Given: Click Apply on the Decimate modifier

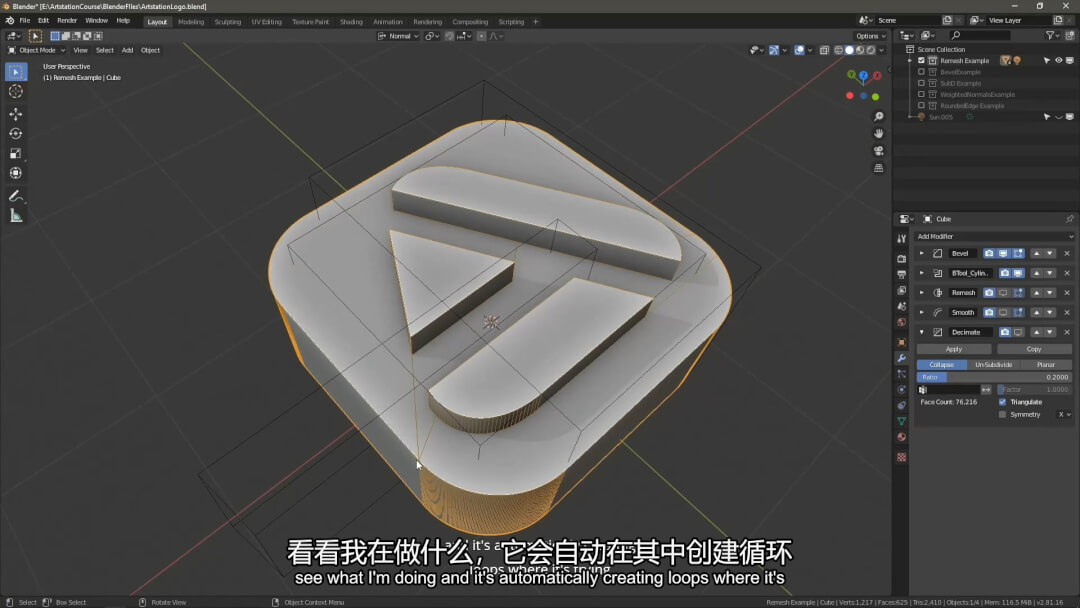Looking at the screenshot, I should pyautogui.click(x=954, y=349).
